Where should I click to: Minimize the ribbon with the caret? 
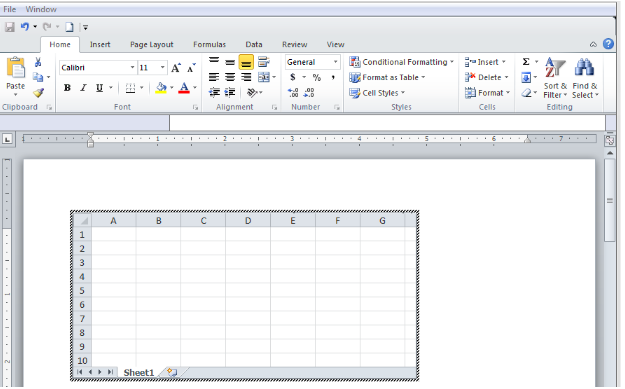[593, 44]
